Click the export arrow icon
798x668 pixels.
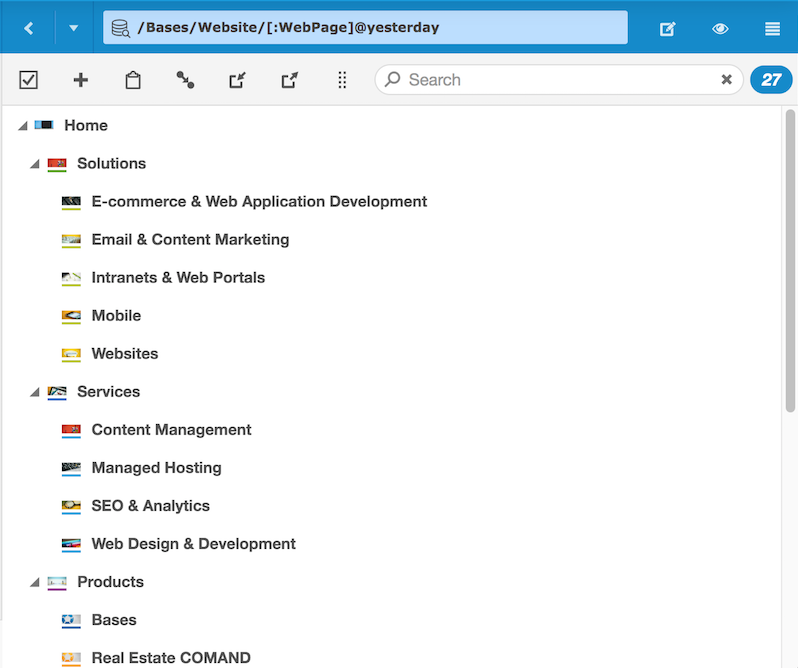289,80
